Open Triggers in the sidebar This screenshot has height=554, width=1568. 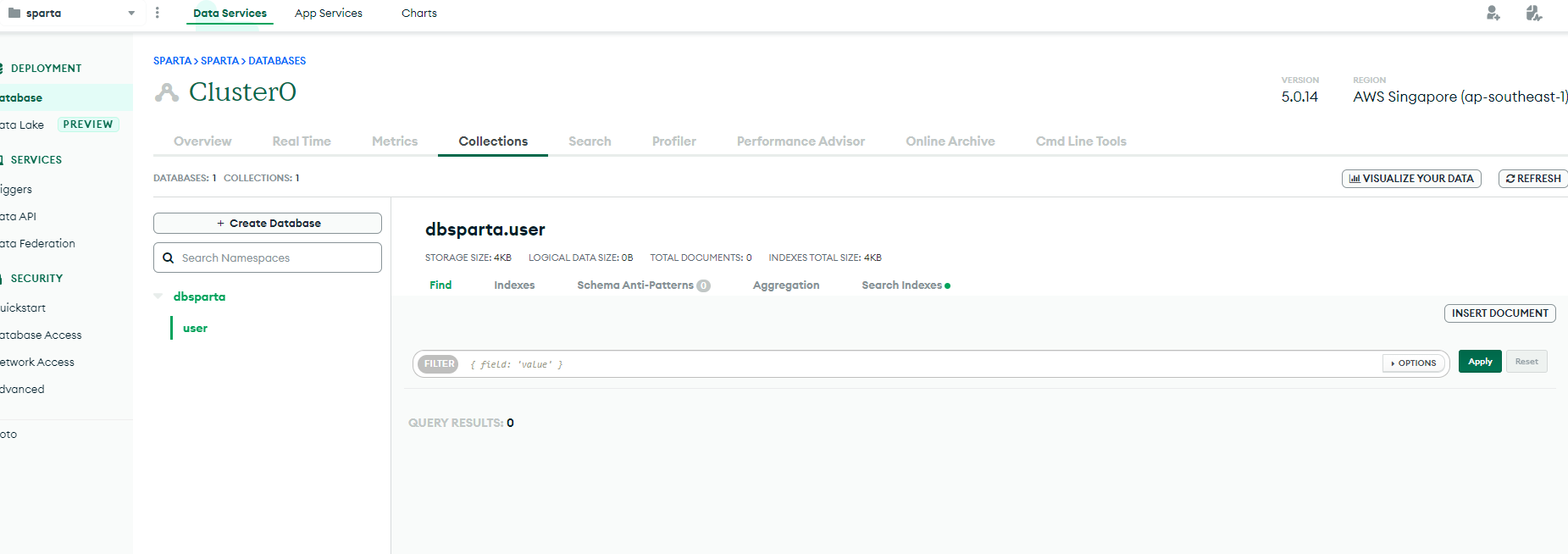16,190
